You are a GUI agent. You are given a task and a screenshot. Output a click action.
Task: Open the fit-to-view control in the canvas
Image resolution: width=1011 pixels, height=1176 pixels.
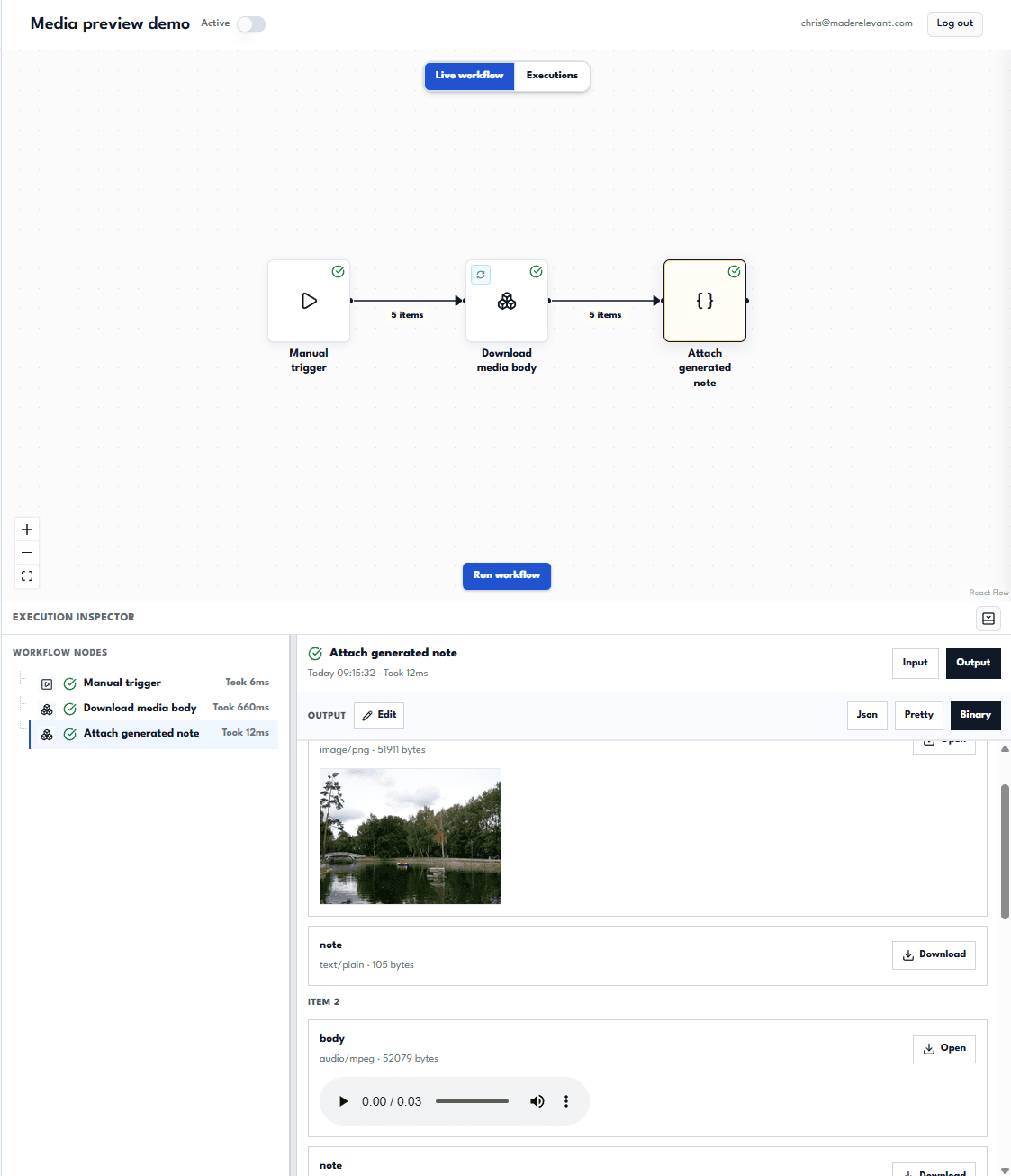(26, 575)
